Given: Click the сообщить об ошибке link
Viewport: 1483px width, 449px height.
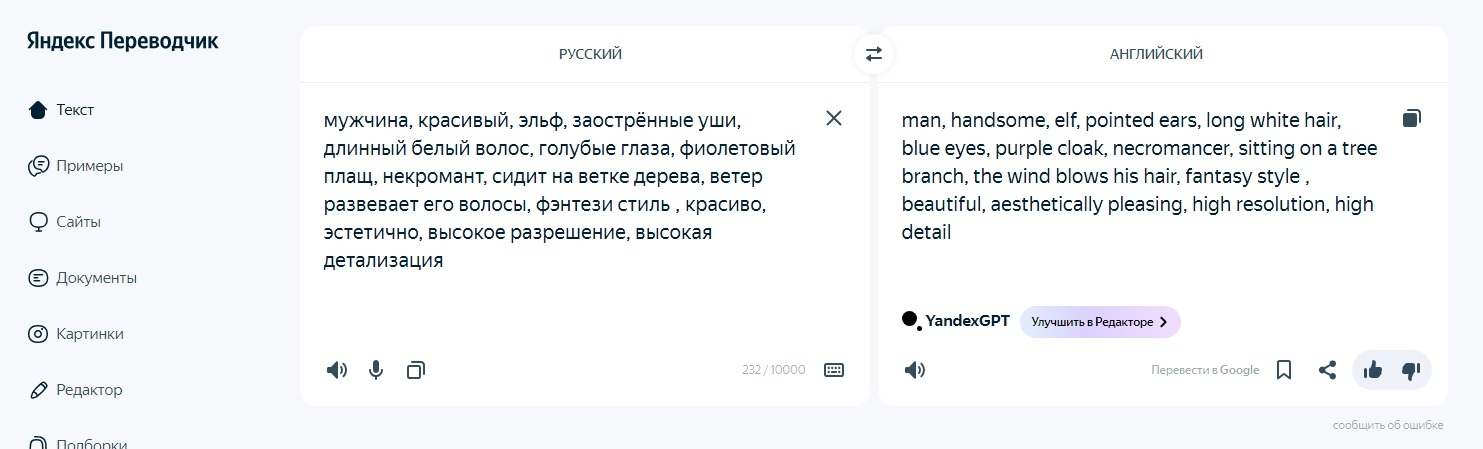Looking at the screenshot, I should [1388, 426].
